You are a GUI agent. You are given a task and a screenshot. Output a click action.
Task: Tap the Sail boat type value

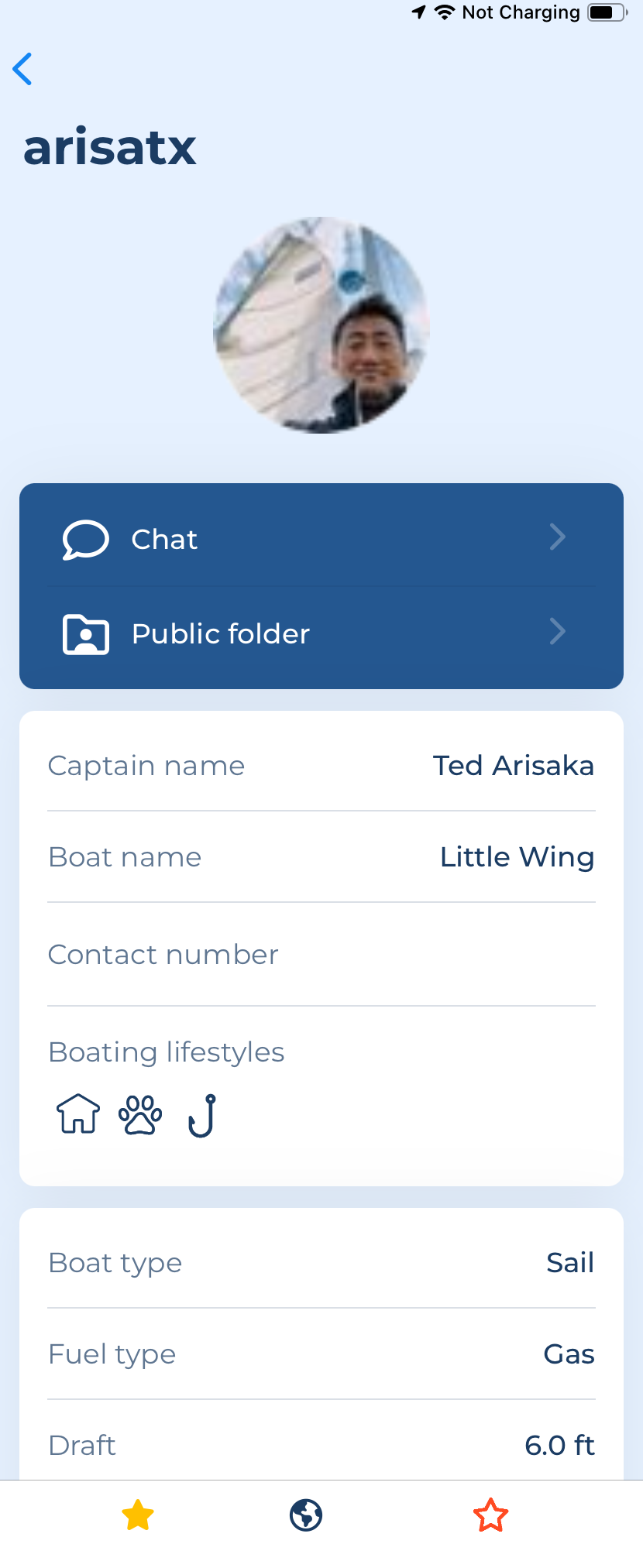point(570,1263)
